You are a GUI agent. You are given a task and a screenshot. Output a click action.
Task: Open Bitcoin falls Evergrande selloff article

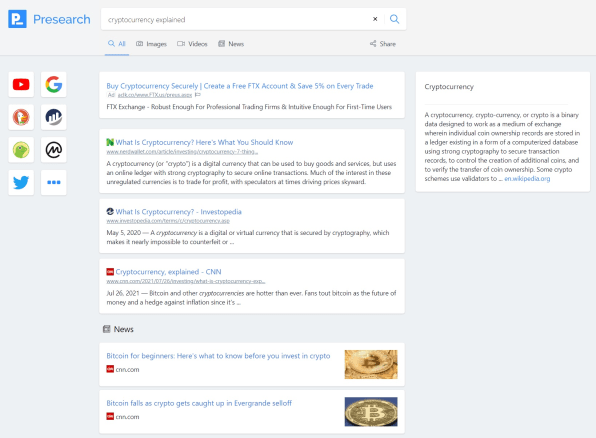pyautogui.click(x=199, y=403)
